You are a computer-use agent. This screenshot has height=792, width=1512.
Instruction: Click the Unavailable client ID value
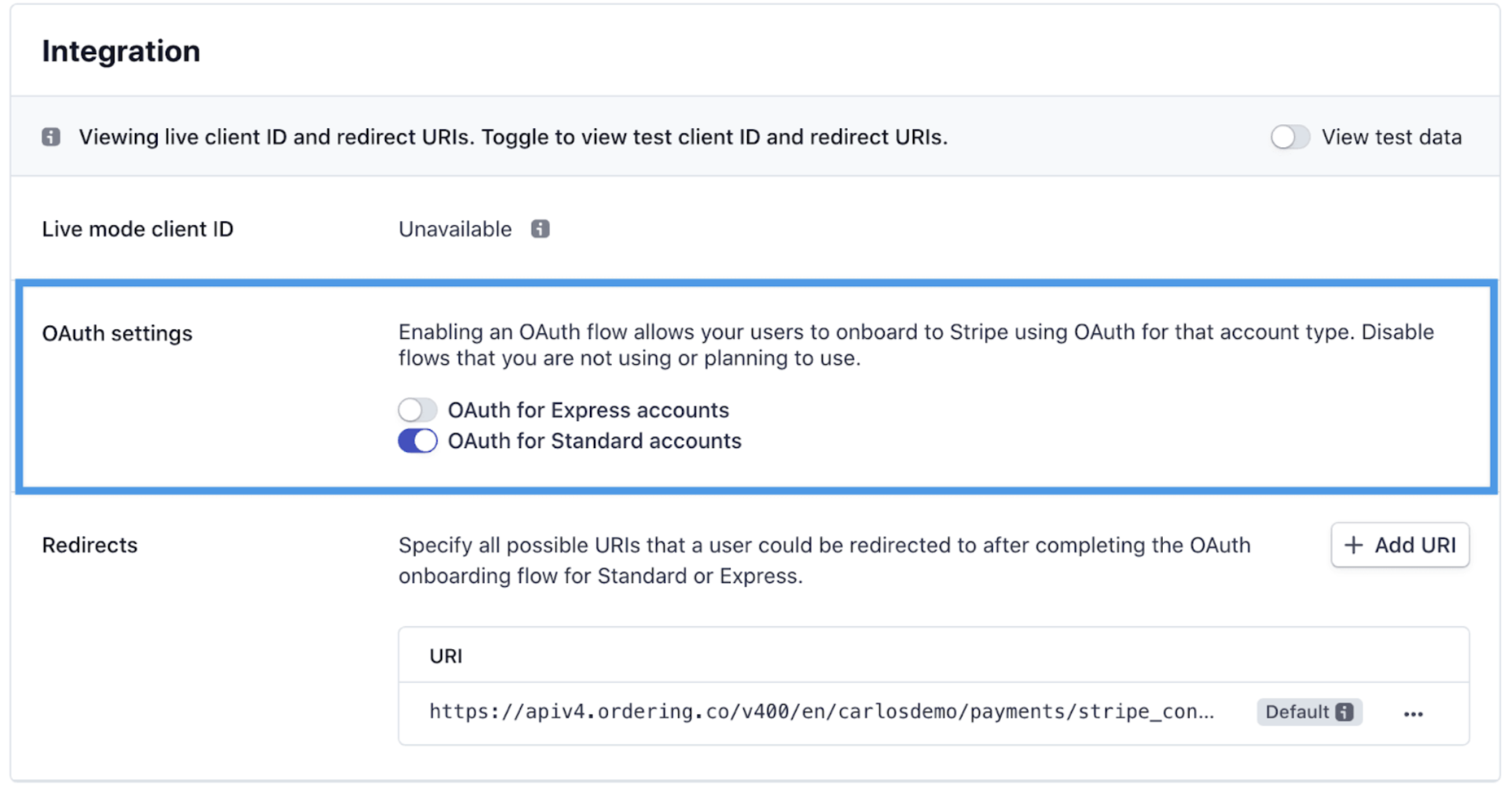[x=455, y=229]
